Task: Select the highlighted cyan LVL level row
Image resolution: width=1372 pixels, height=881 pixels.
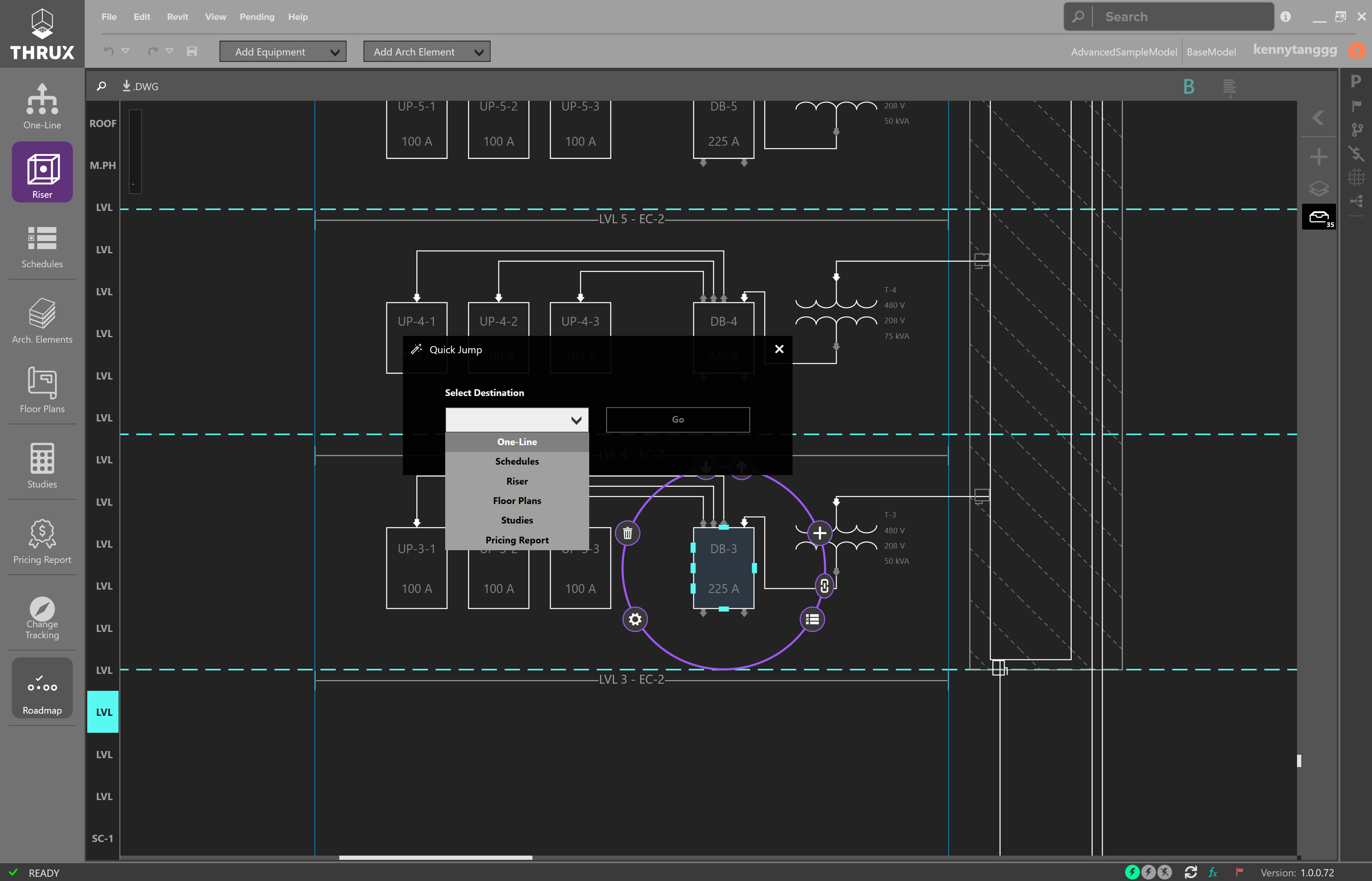Action: click(103, 712)
